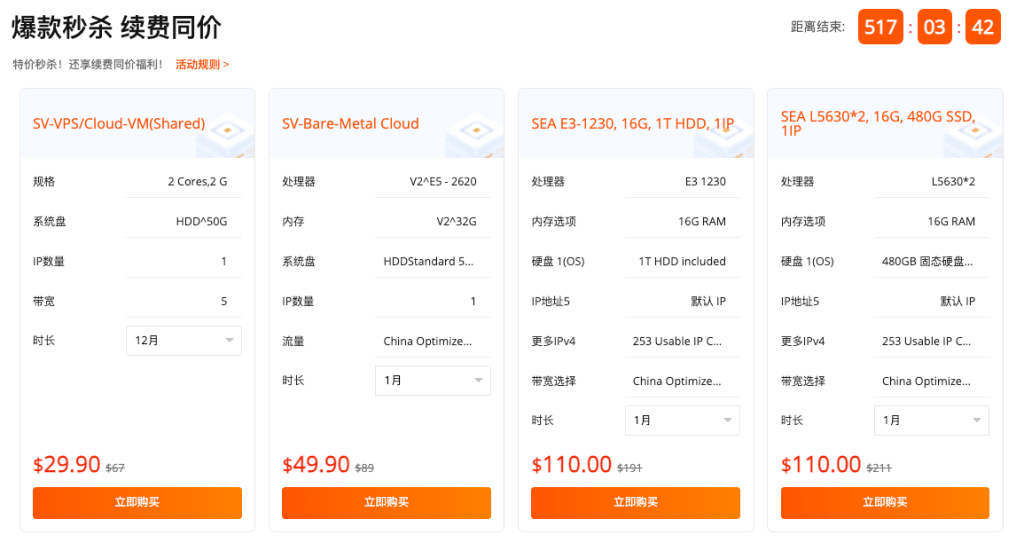
Task: Click the truncated 480GB 固态硬盘 value
Action: click(x=926, y=261)
